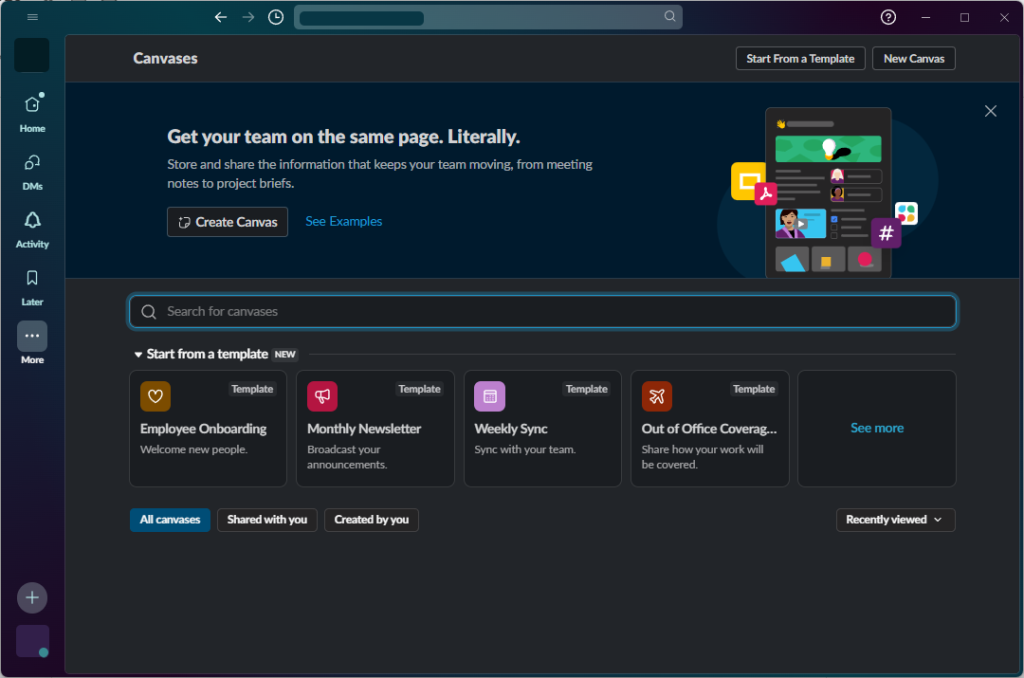Select the Shared with you filter

tap(267, 520)
